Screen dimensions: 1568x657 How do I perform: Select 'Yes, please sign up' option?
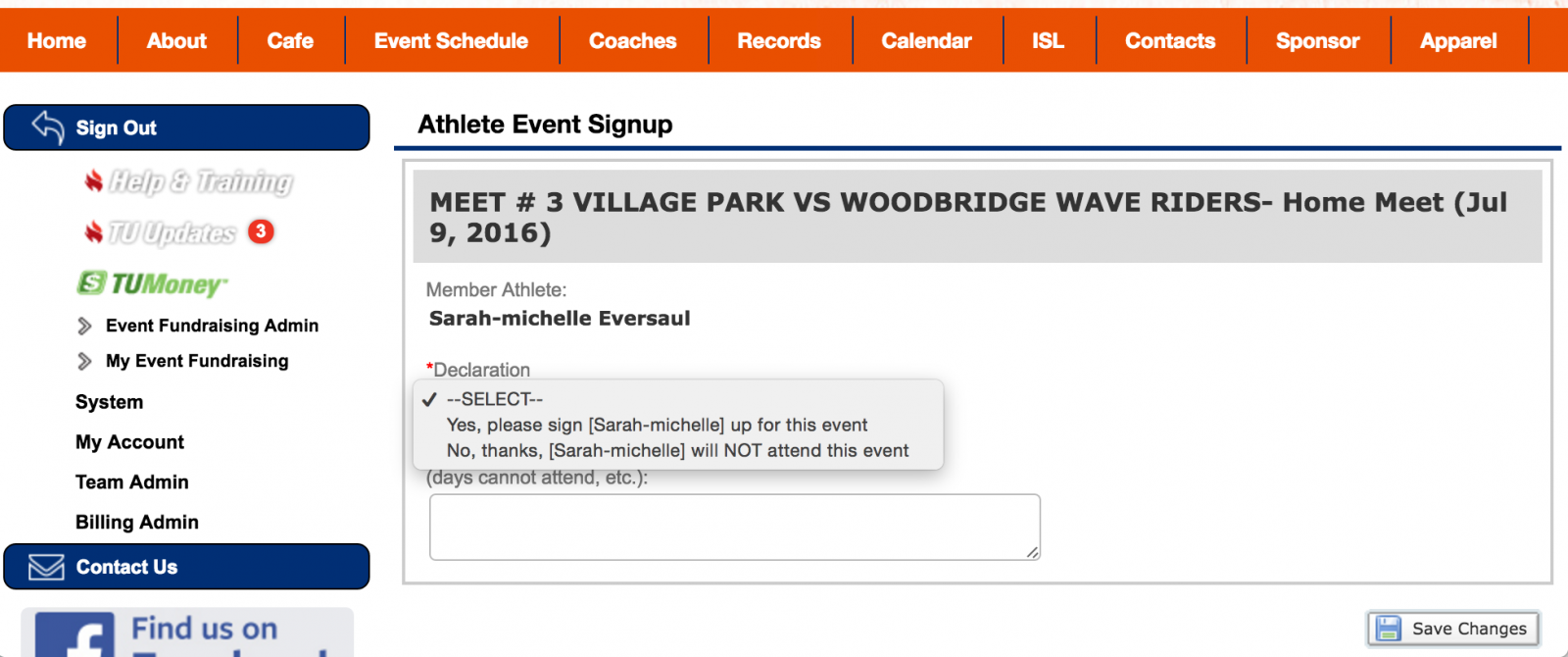(657, 425)
